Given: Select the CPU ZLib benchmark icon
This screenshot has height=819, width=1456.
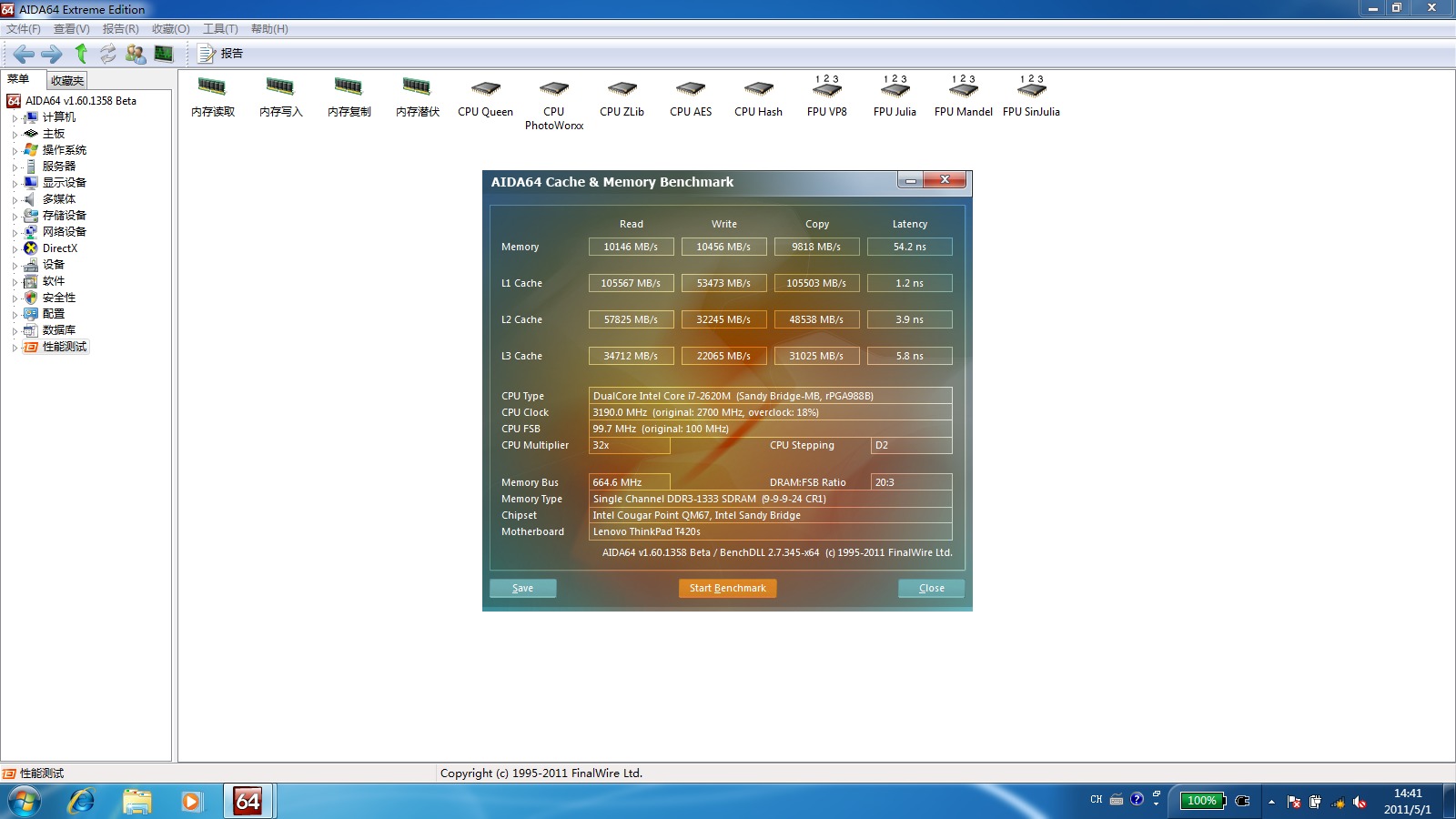Looking at the screenshot, I should click(622, 98).
